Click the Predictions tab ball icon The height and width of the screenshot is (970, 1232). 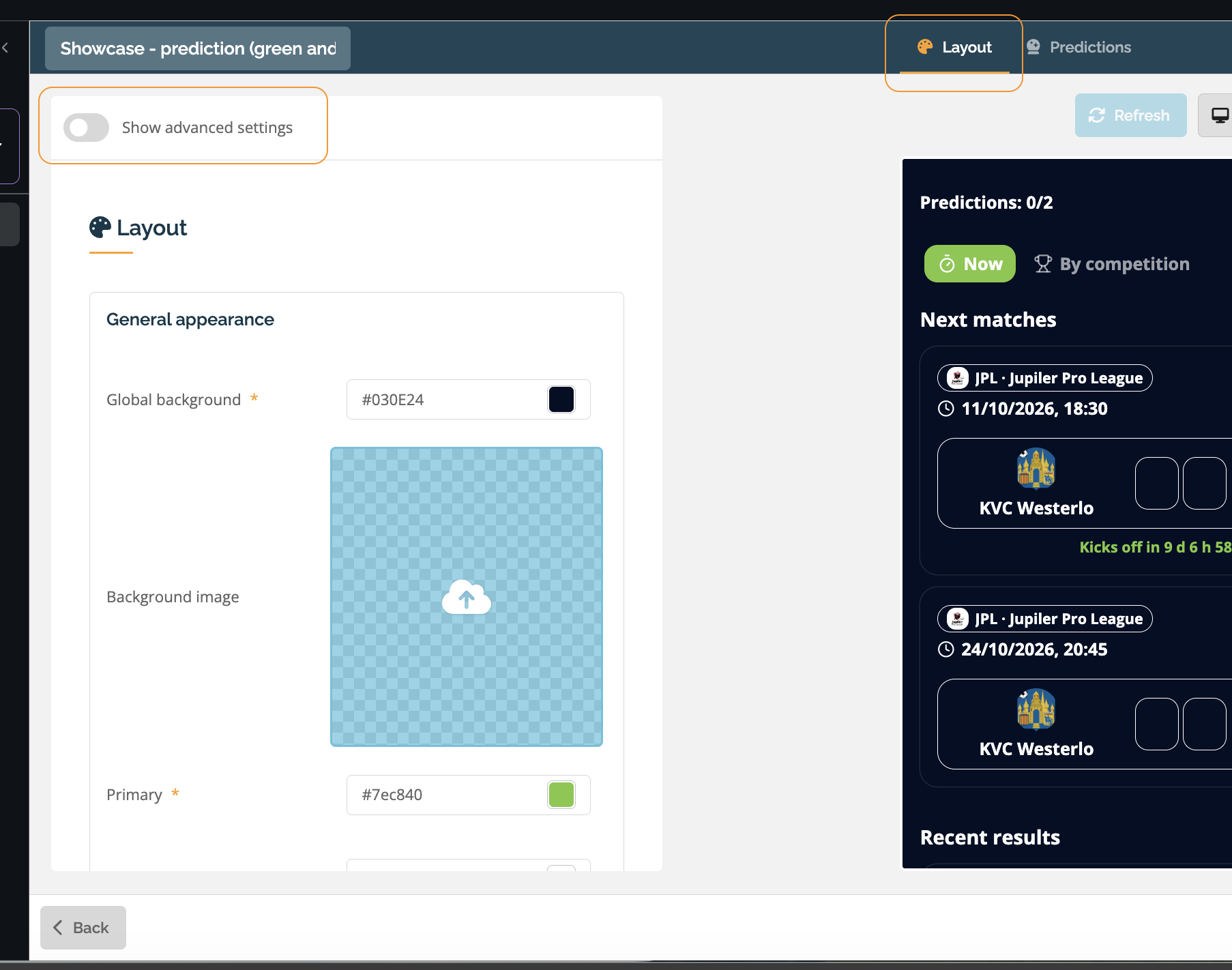tap(1033, 46)
